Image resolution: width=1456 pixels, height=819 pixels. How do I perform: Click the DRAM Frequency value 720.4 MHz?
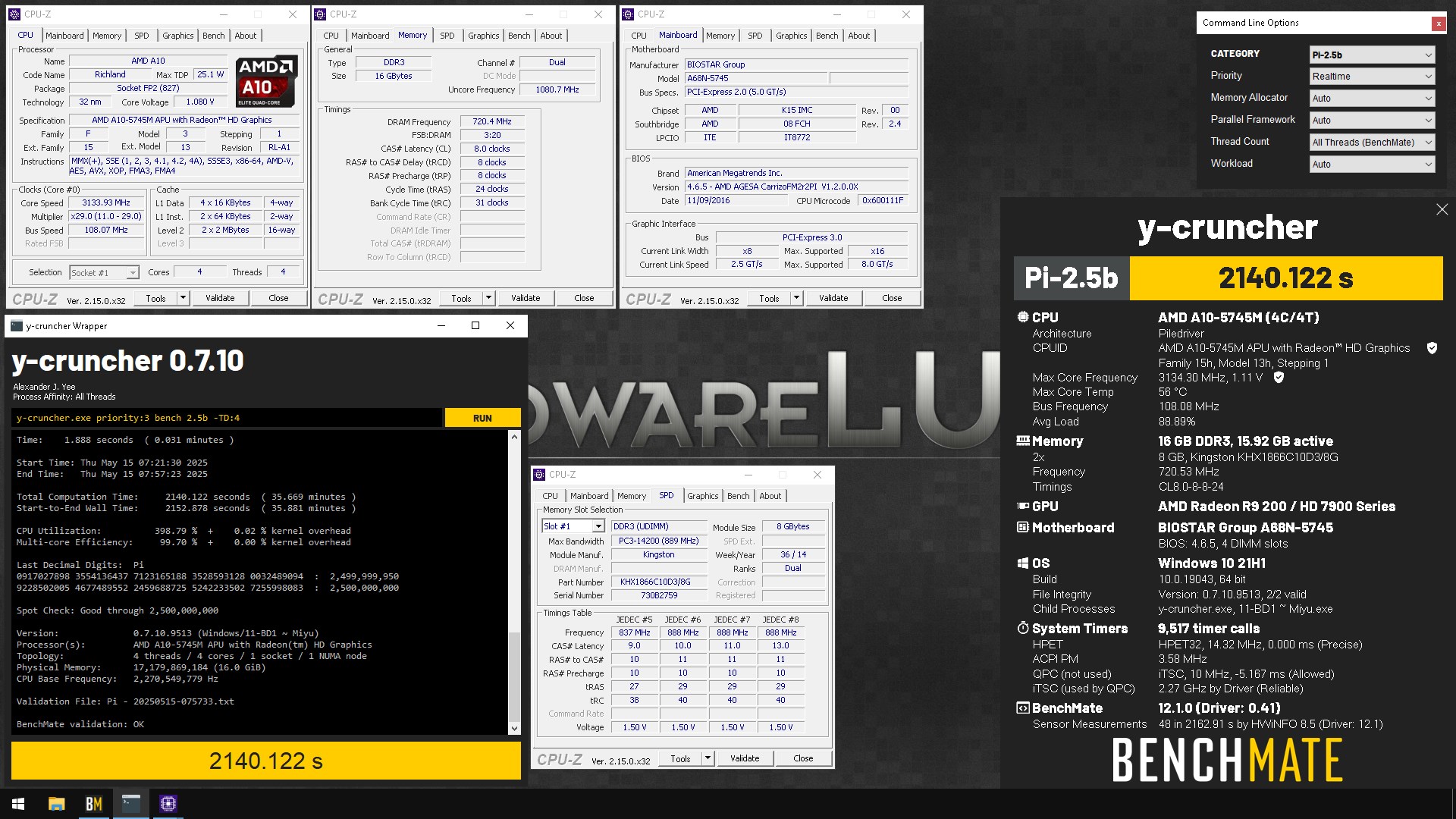click(x=492, y=121)
